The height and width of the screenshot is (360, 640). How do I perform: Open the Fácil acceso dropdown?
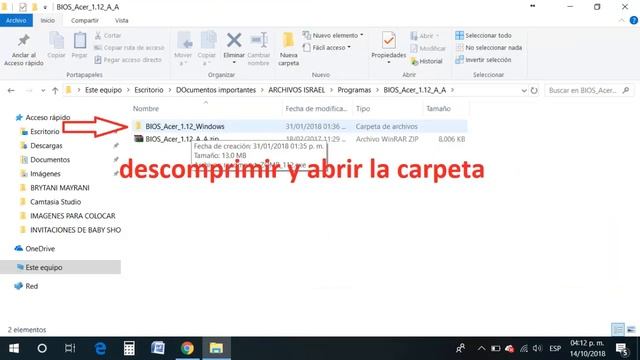[x=327, y=48]
